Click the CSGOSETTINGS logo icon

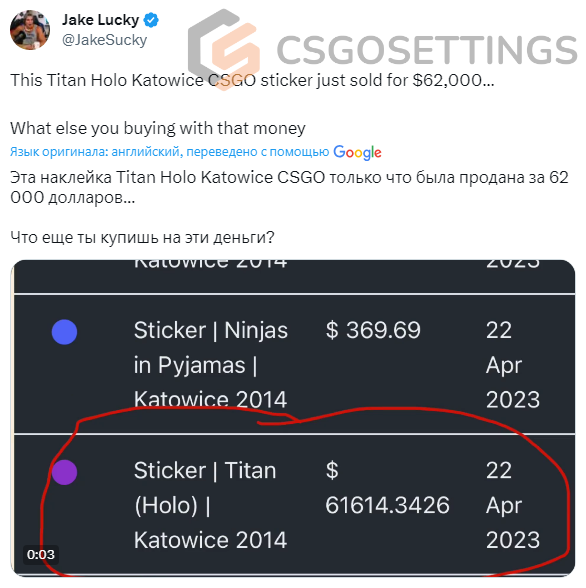coord(224,50)
